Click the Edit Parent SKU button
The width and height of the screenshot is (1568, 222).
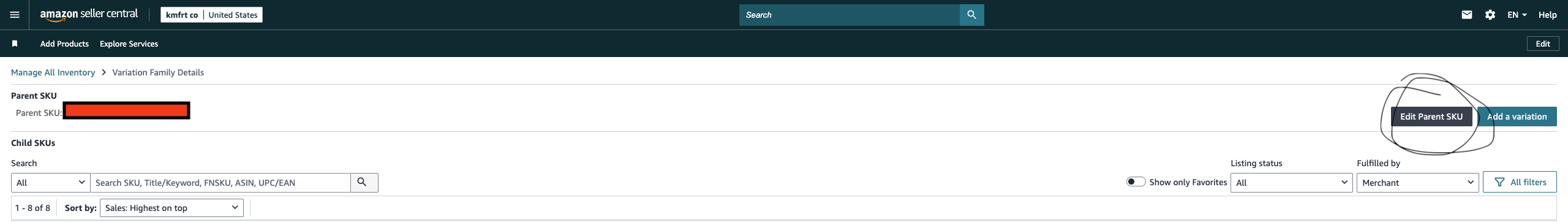tap(1431, 117)
